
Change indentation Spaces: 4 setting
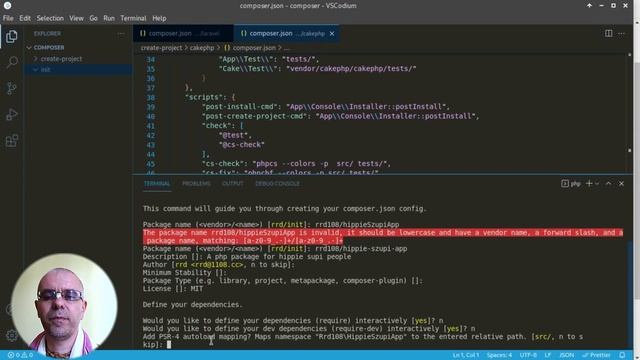(x=499, y=355)
